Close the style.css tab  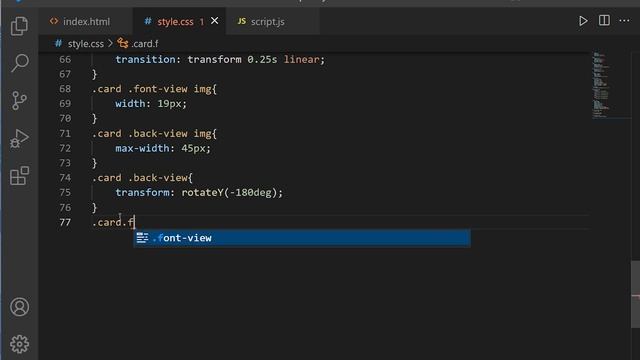(x=214, y=21)
